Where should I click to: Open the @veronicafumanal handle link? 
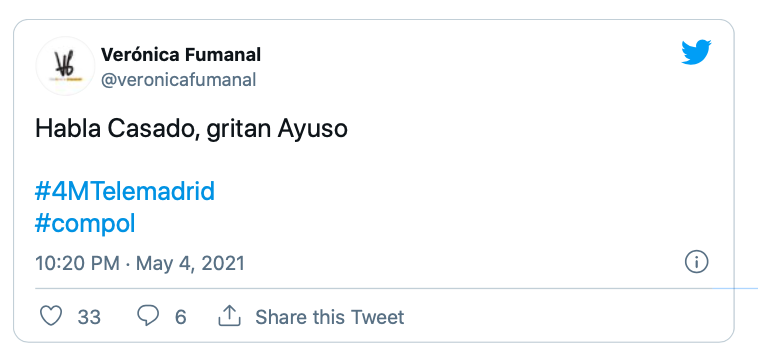[178, 80]
